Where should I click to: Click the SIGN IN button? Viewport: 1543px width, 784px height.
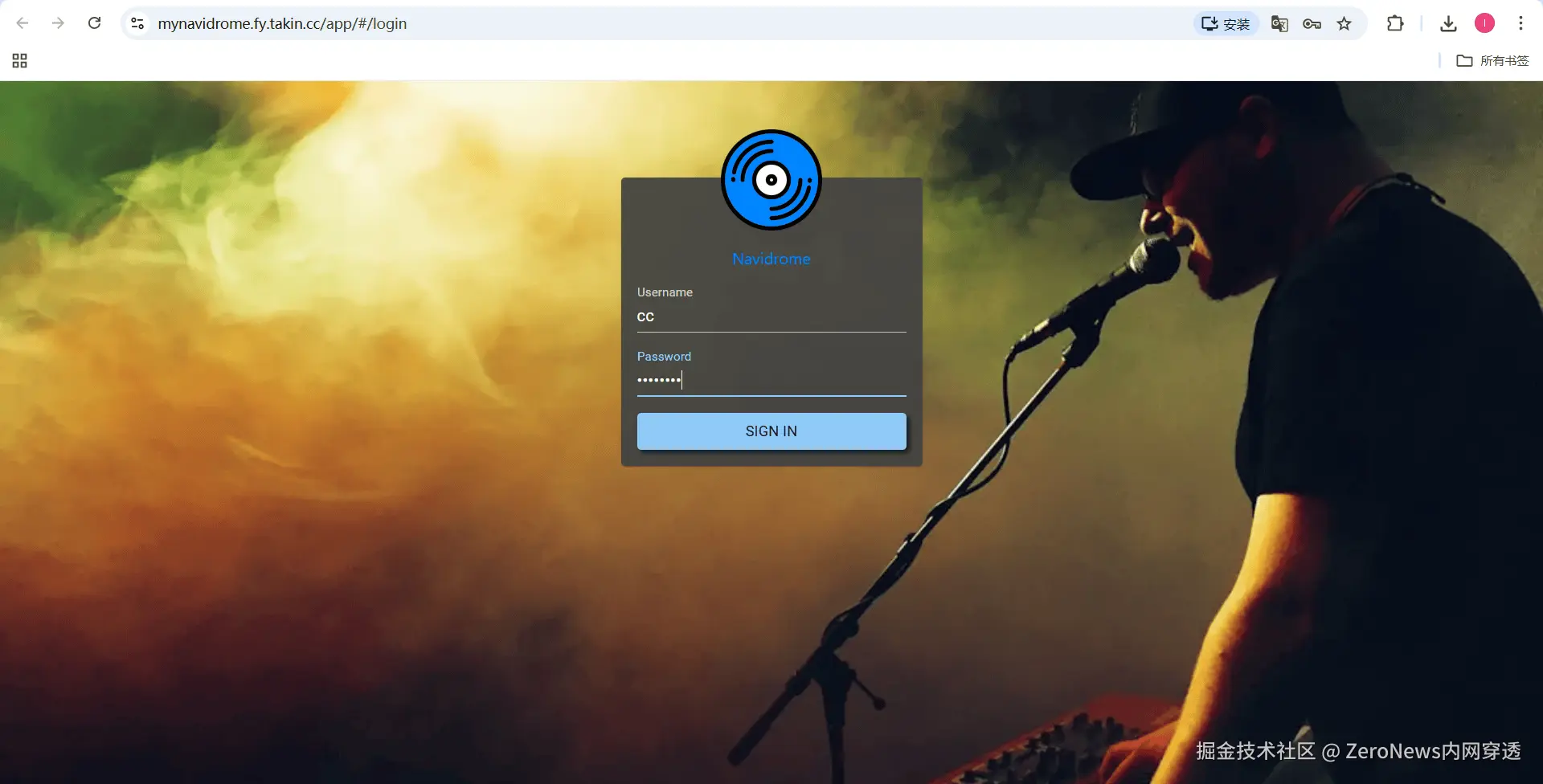pos(771,431)
